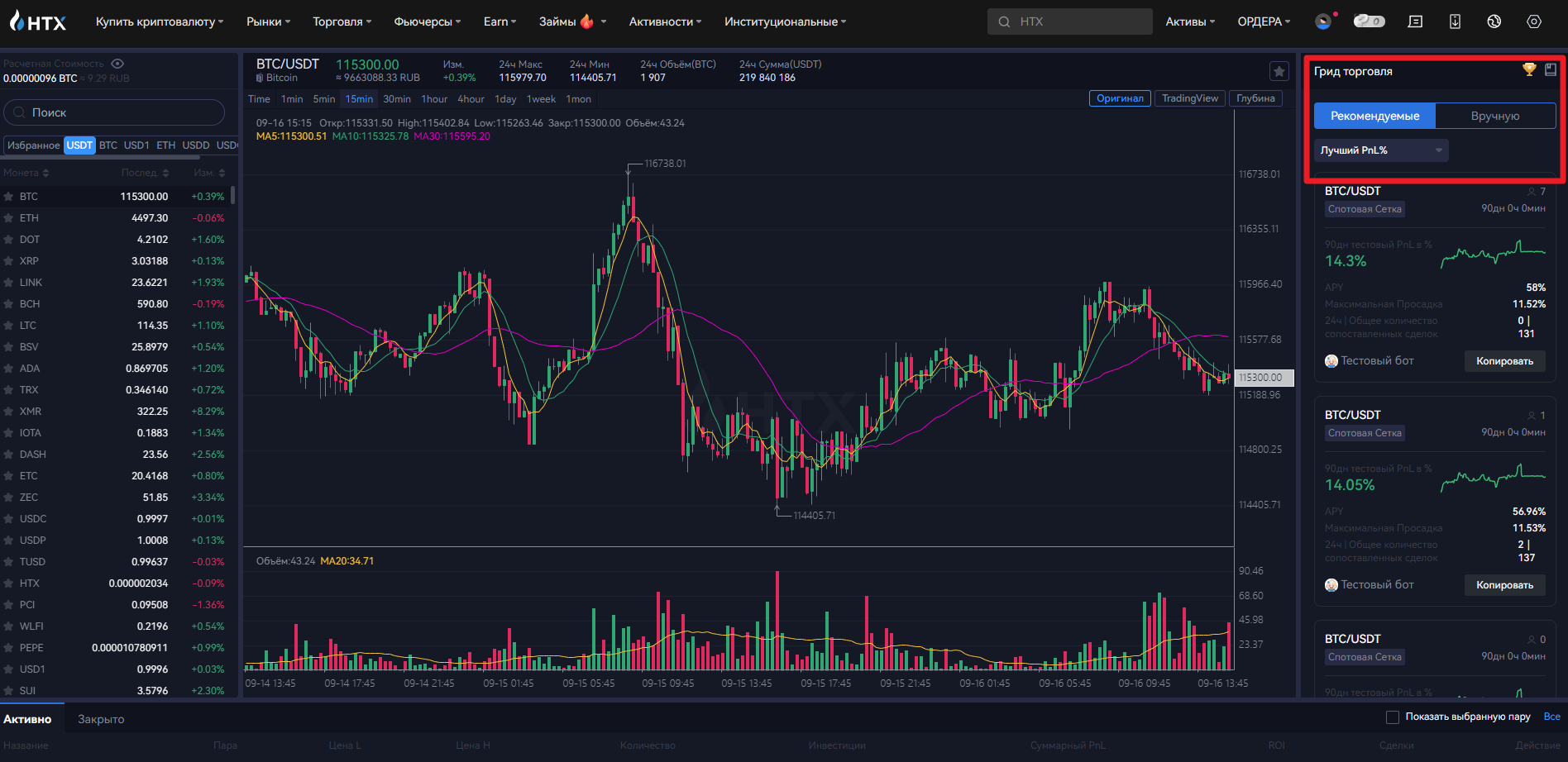Open the user profile avatar

(1323, 21)
